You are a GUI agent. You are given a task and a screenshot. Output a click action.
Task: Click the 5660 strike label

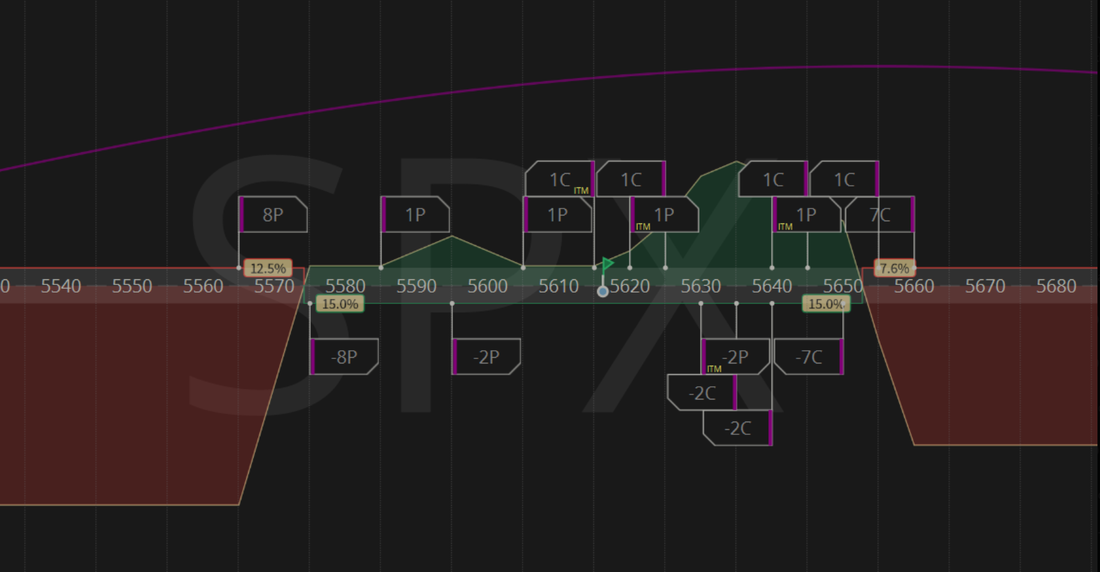(914, 286)
